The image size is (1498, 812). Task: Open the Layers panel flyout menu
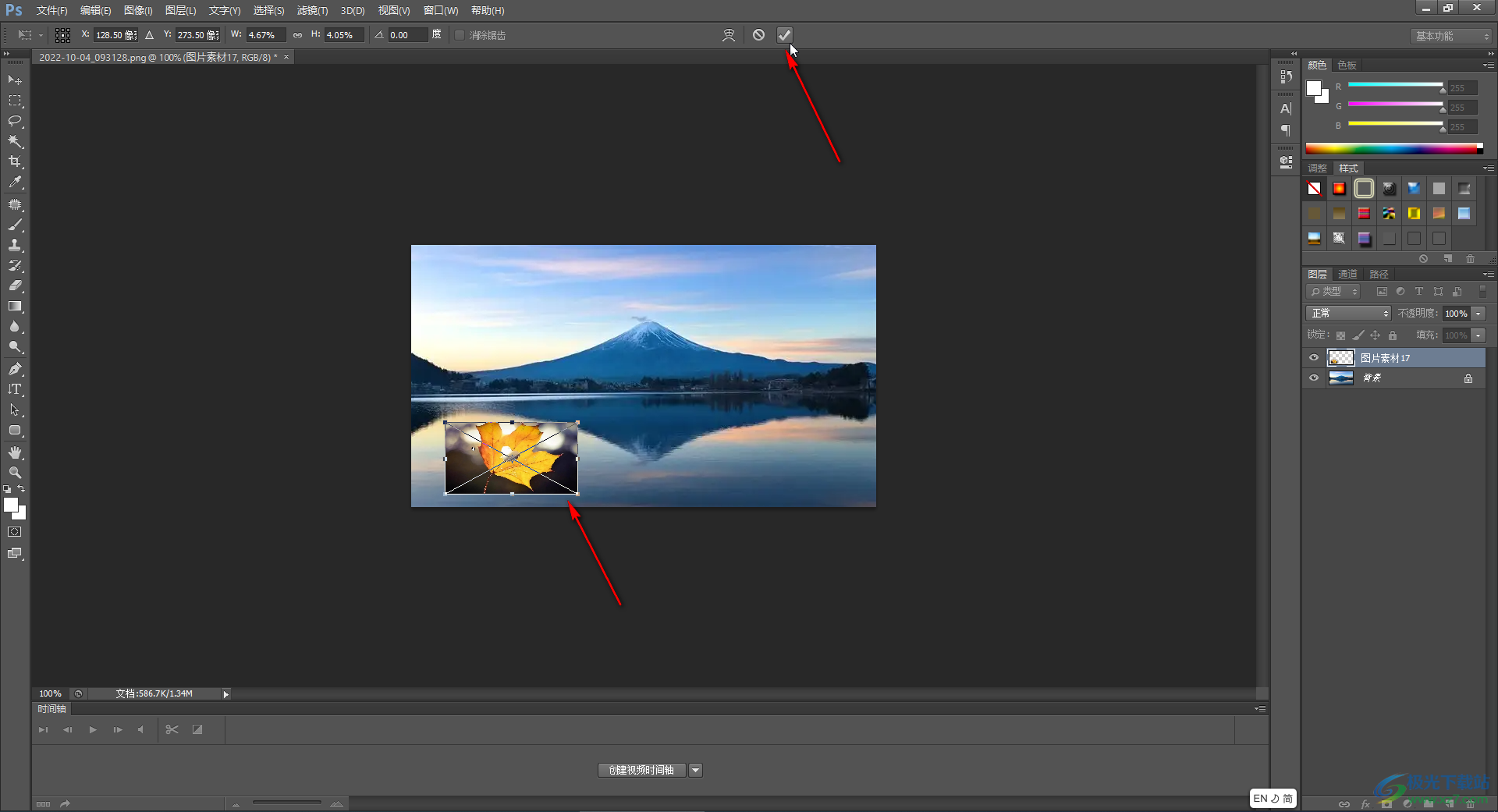1489,275
